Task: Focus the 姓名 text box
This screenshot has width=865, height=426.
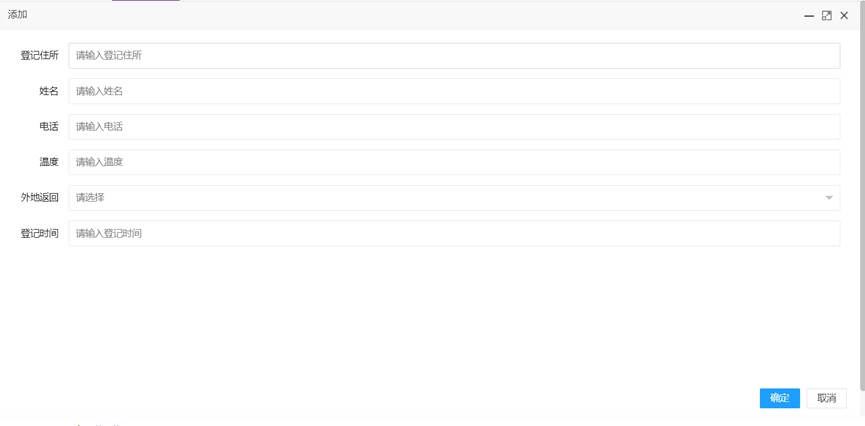Action: (x=454, y=91)
